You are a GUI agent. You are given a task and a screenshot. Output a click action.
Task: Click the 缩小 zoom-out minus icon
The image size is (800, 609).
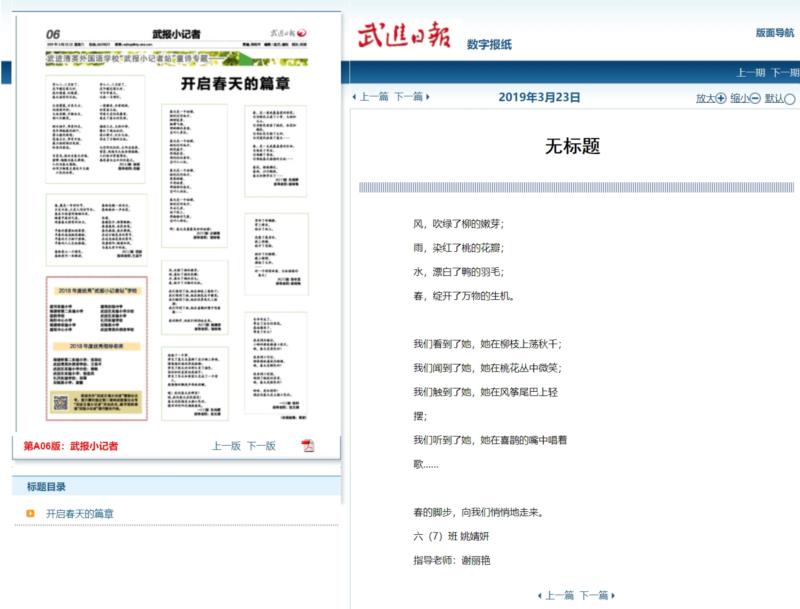pos(755,98)
